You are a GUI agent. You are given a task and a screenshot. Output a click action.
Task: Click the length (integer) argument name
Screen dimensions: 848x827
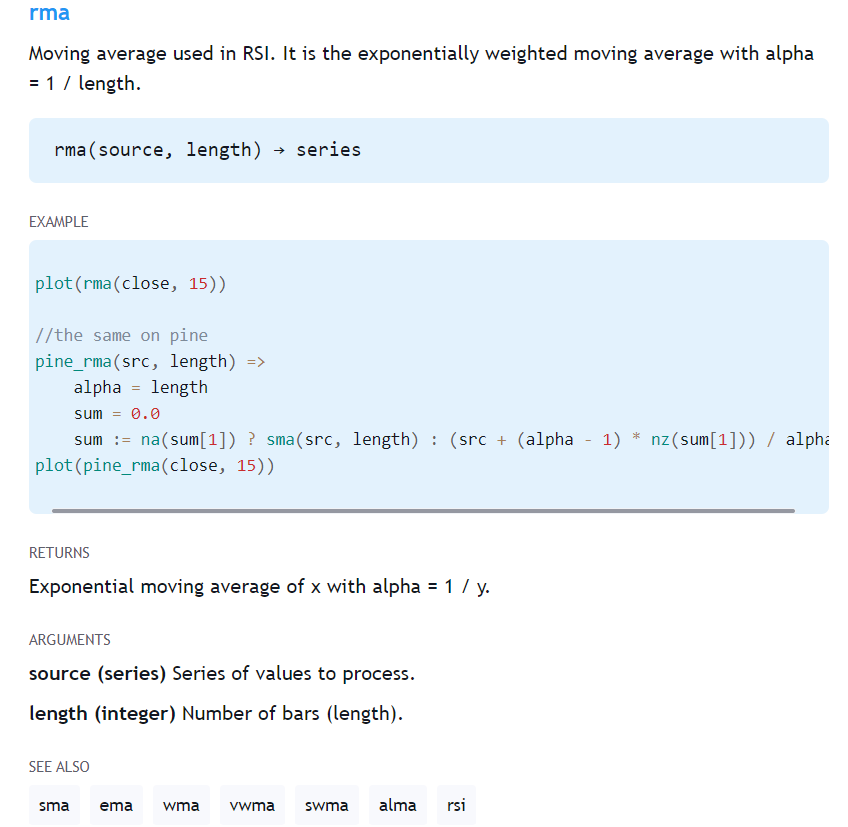[x=102, y=714]
